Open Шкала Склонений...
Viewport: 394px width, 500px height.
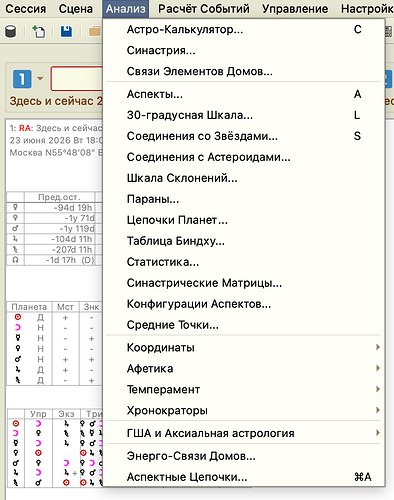tap(244, 178)
